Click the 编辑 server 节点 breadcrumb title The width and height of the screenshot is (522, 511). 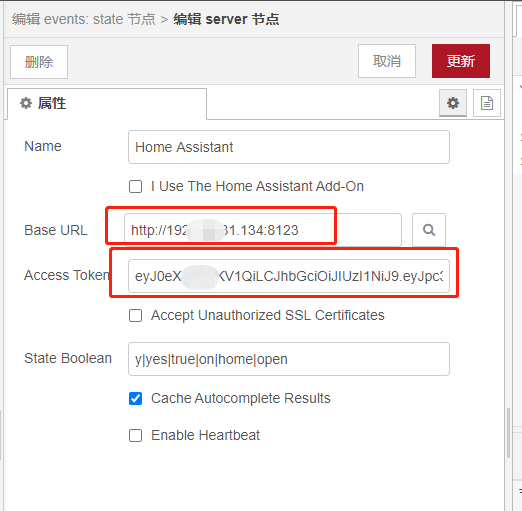coord(226,19)
